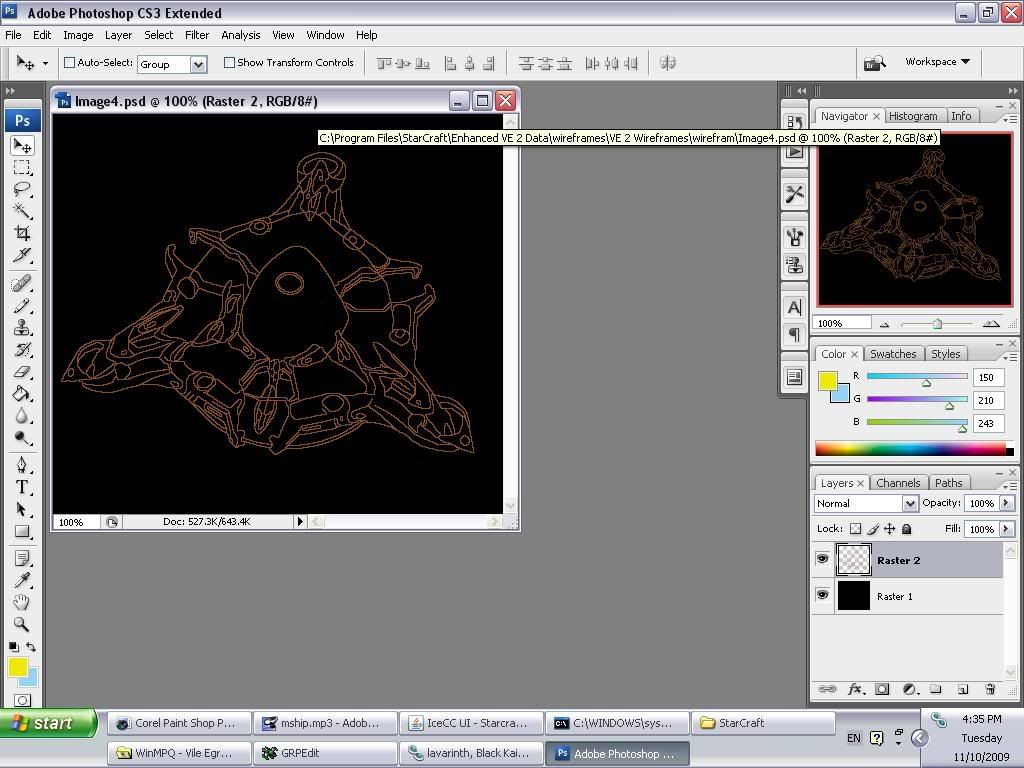Select the Pen tool
The height and width of the screenshot is (768, 1024).
click(22, 465)
